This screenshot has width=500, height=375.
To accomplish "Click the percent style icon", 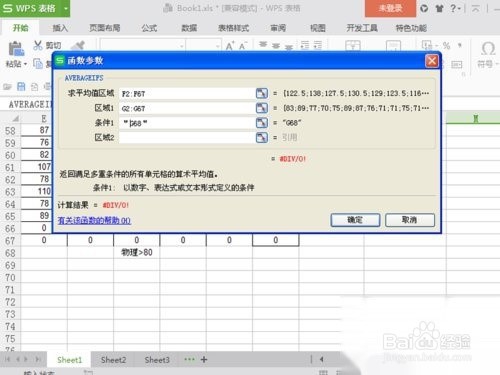I will click(446, 46).
